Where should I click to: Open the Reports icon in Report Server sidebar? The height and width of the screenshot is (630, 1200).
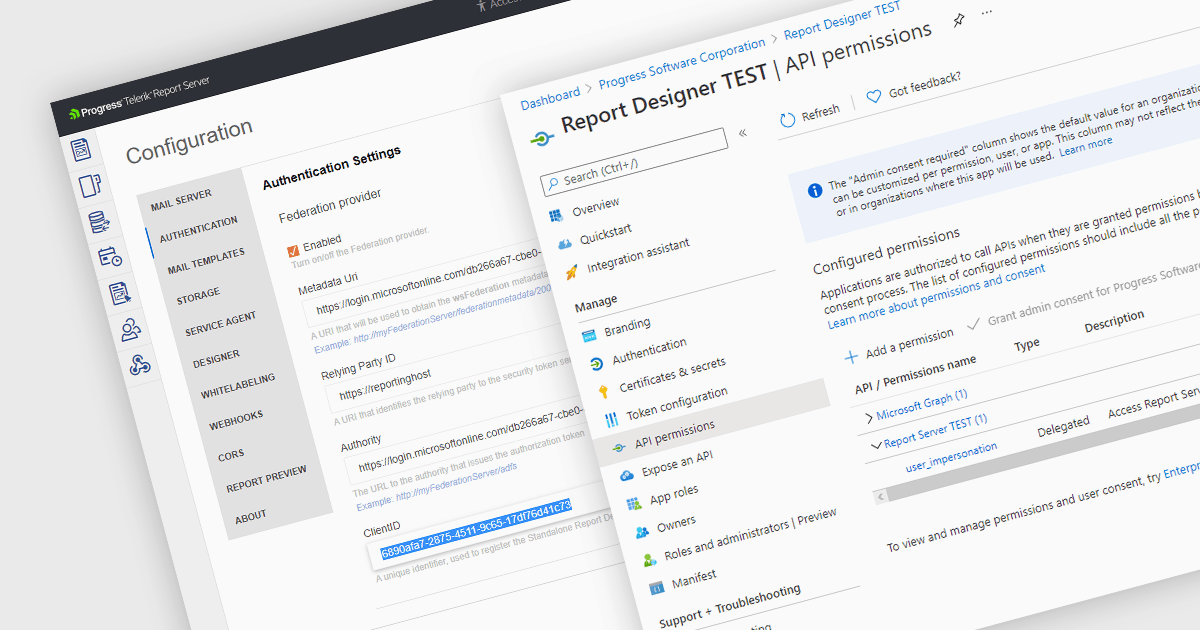[82, 150]
